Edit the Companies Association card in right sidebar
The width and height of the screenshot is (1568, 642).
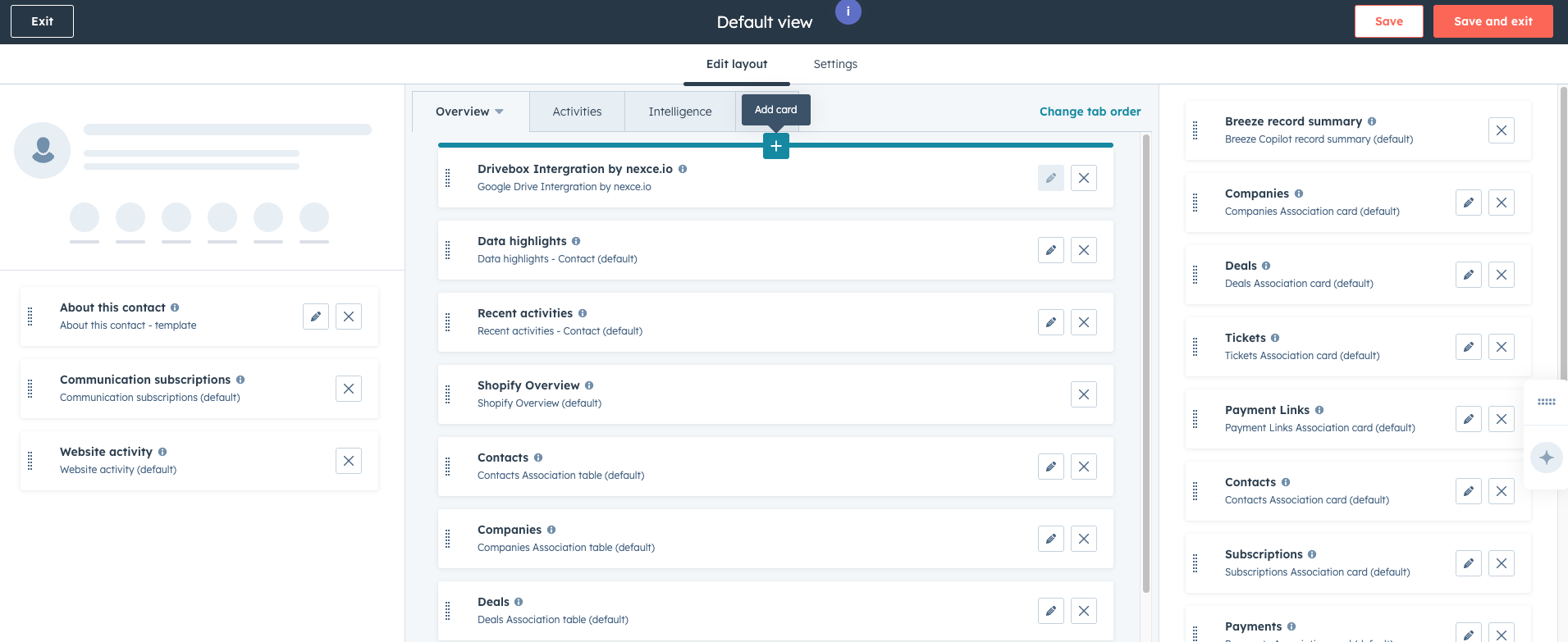1468,203
